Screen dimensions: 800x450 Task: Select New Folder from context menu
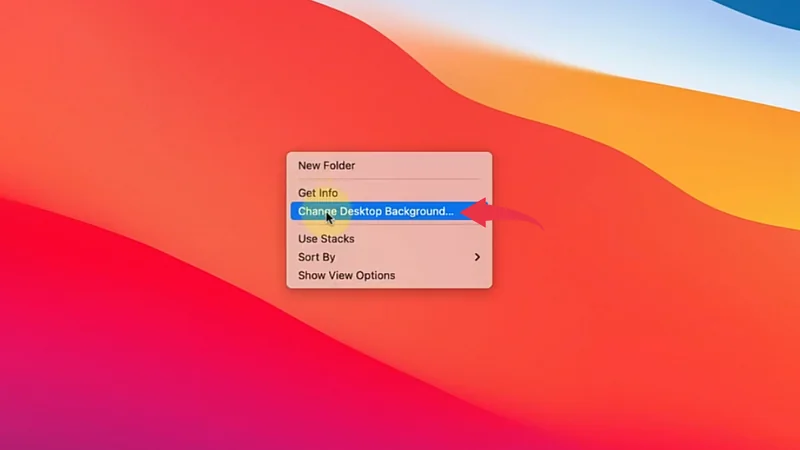[x=326, y=166]
